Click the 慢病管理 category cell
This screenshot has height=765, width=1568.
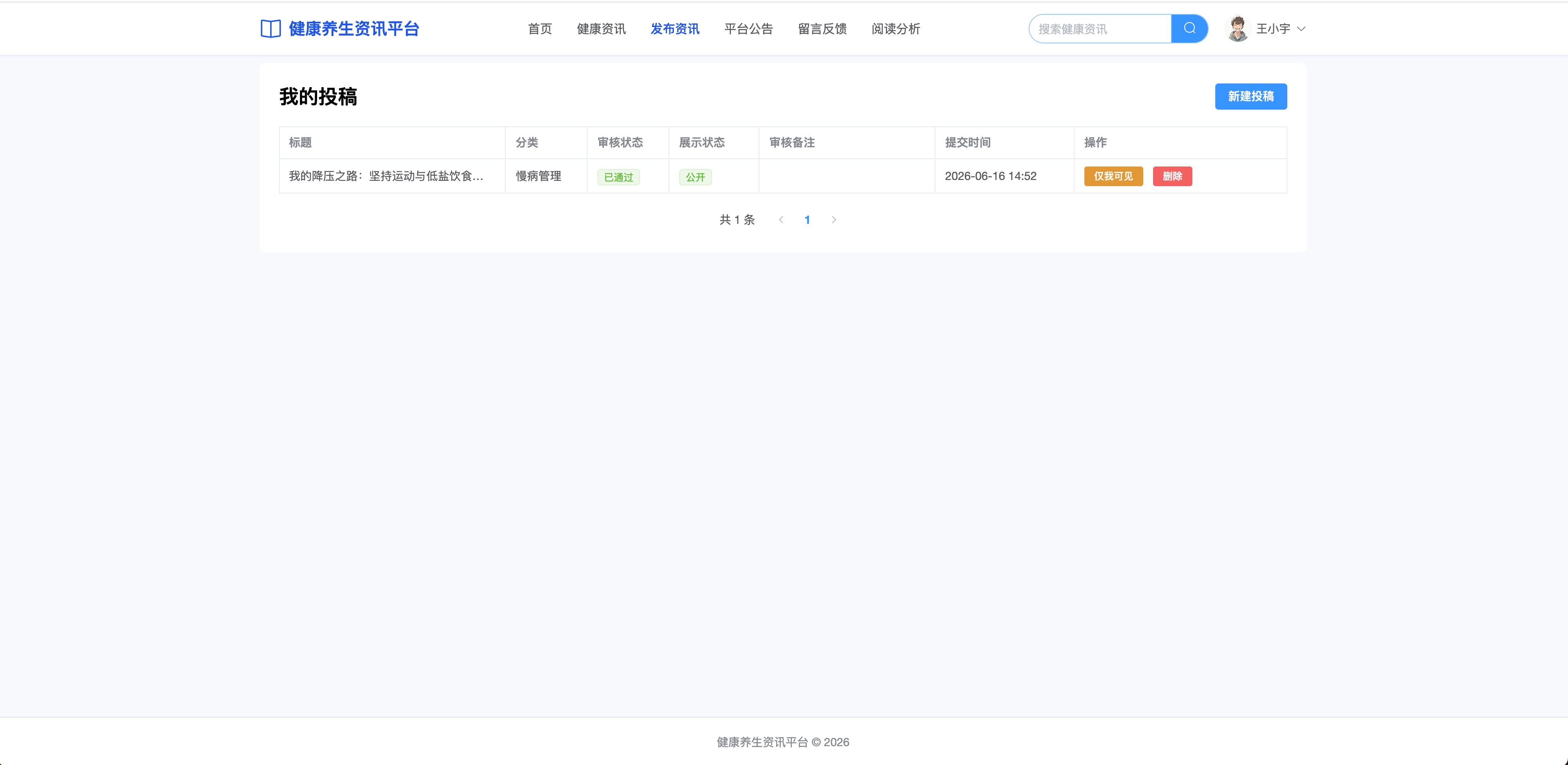[x=539, y=176]
